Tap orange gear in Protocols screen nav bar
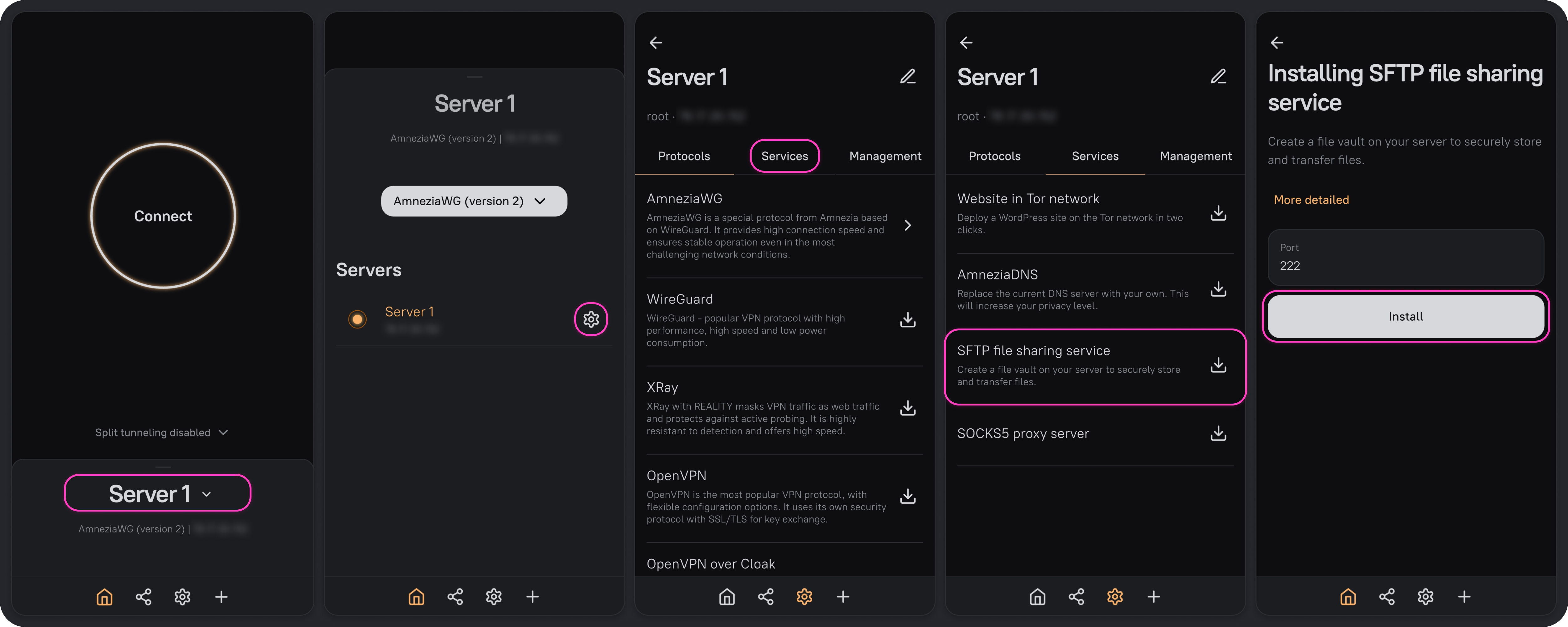Image resolution: width=1568 pixels, height=627 pixels. [804, 597]
